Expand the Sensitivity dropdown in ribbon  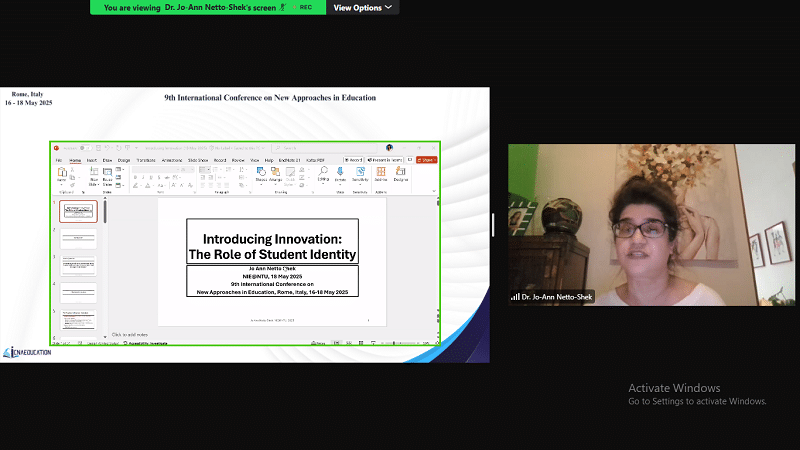[x=359, y=175]
